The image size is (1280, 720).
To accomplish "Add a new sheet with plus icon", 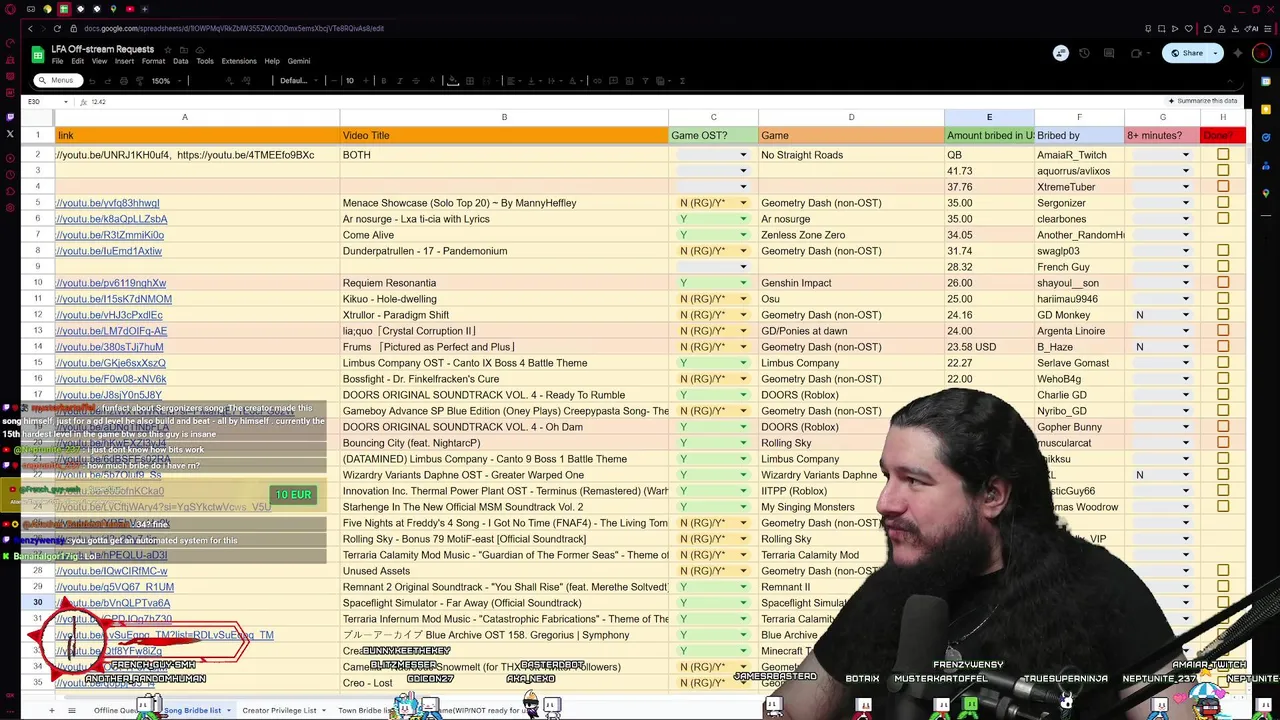I will pos(51,710).
